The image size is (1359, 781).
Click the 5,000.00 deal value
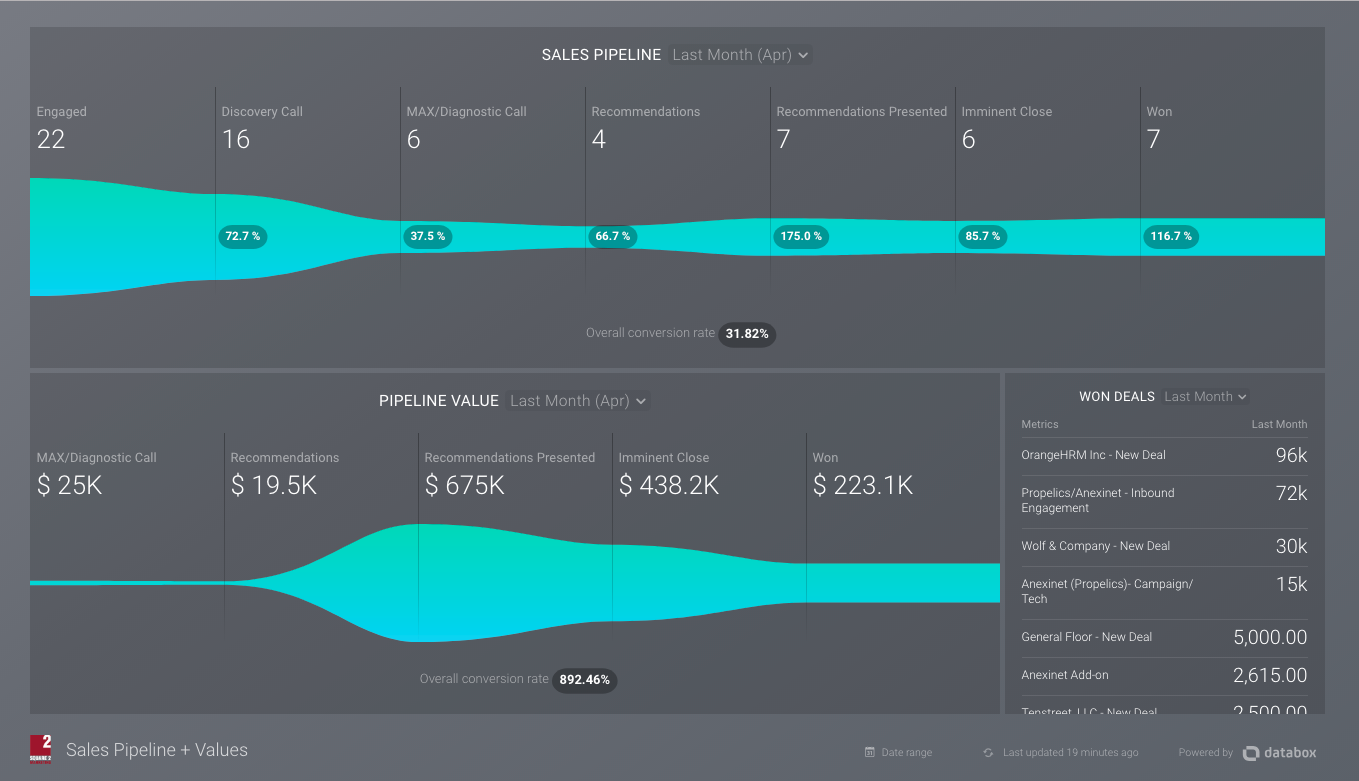coord(1270,637)
